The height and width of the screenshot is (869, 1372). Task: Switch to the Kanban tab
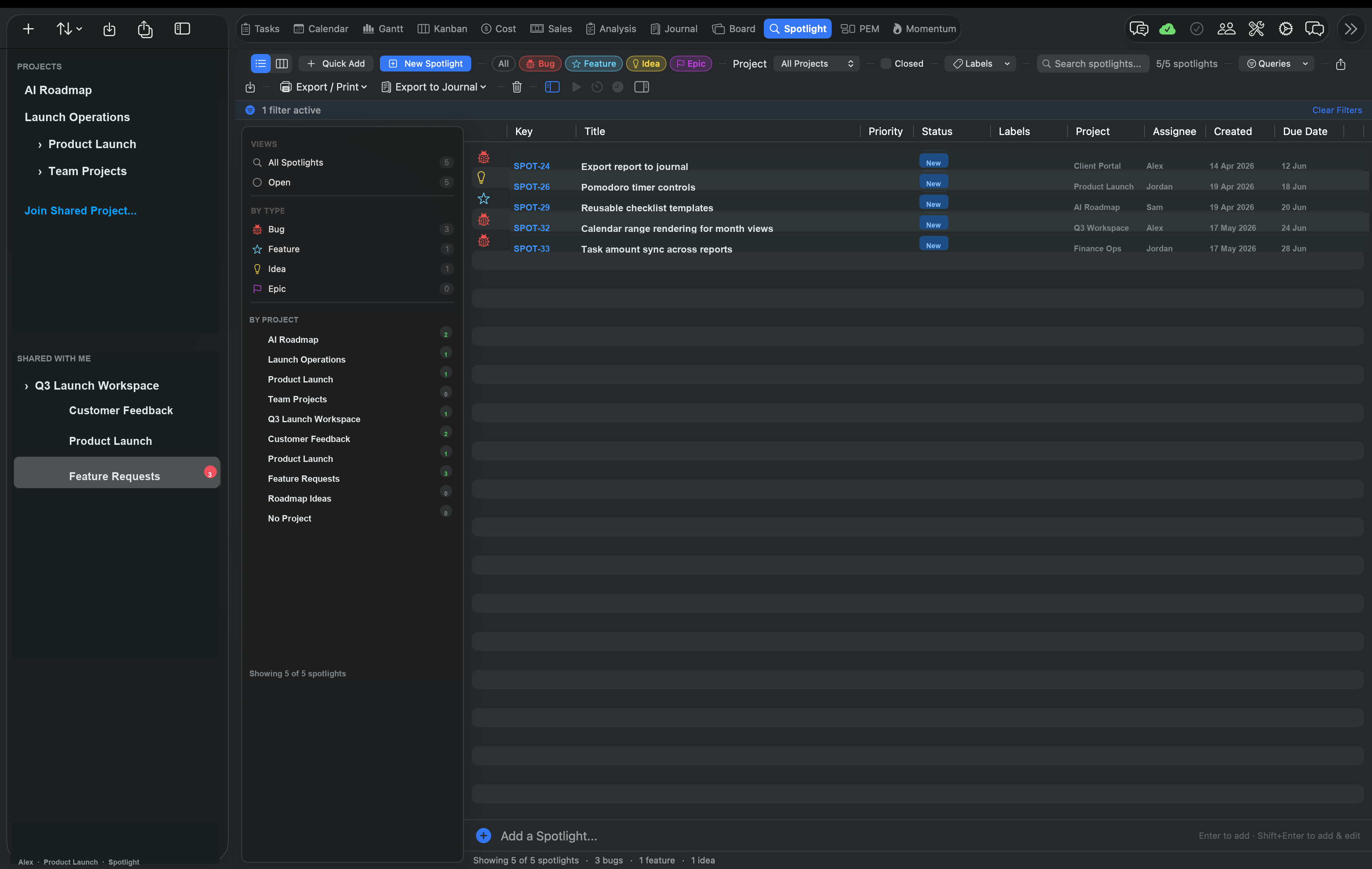pos(442,29)
